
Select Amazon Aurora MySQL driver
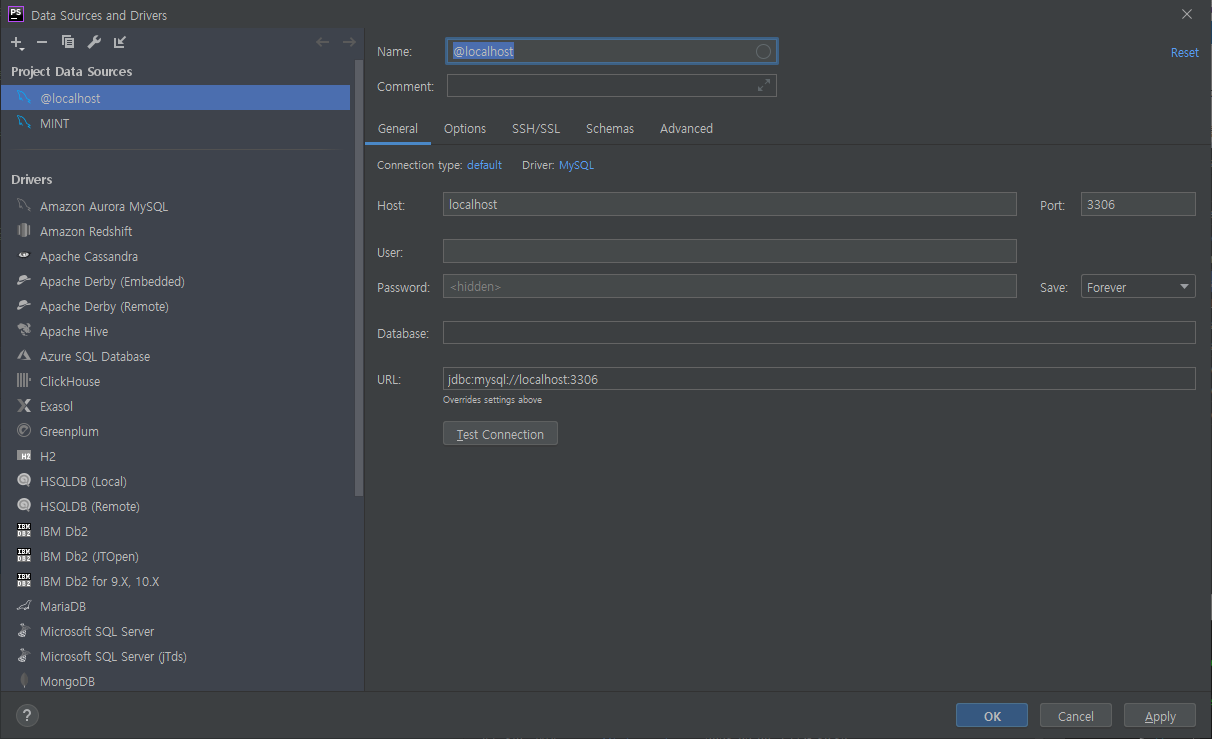coord(175,206)
